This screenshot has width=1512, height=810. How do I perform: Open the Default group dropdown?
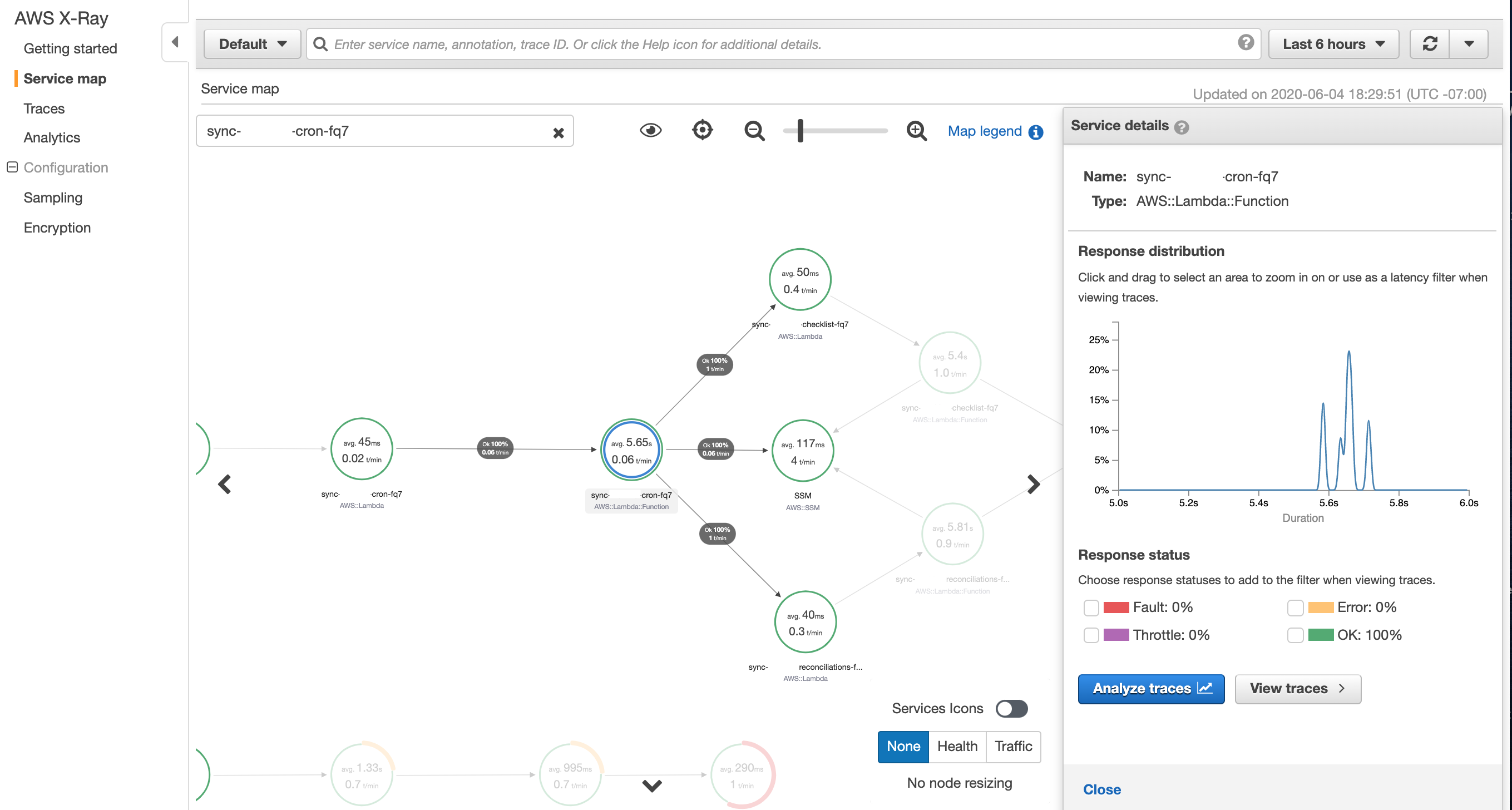click(x=251, y=44)
